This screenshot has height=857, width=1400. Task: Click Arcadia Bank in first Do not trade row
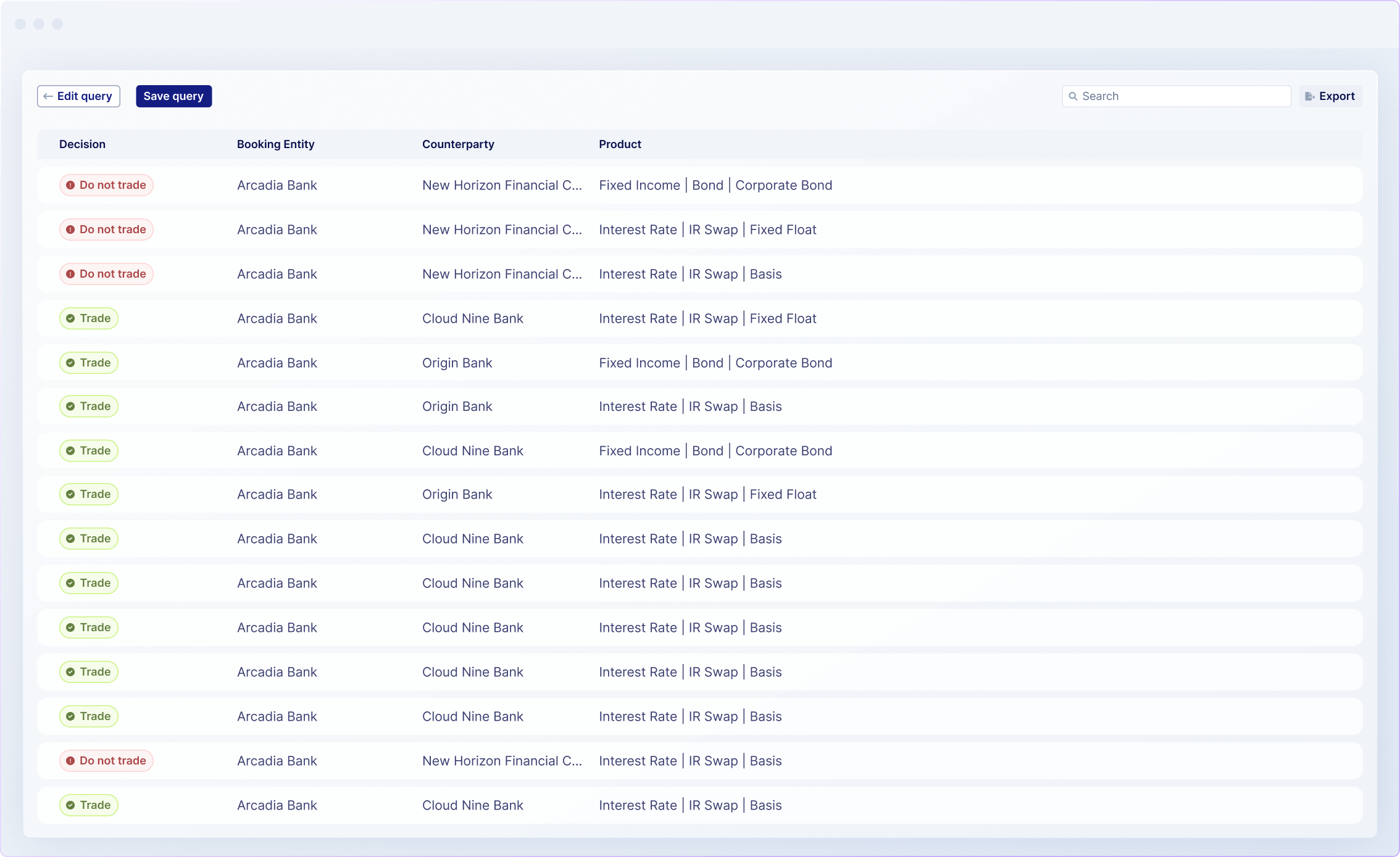tap(277, 185)
